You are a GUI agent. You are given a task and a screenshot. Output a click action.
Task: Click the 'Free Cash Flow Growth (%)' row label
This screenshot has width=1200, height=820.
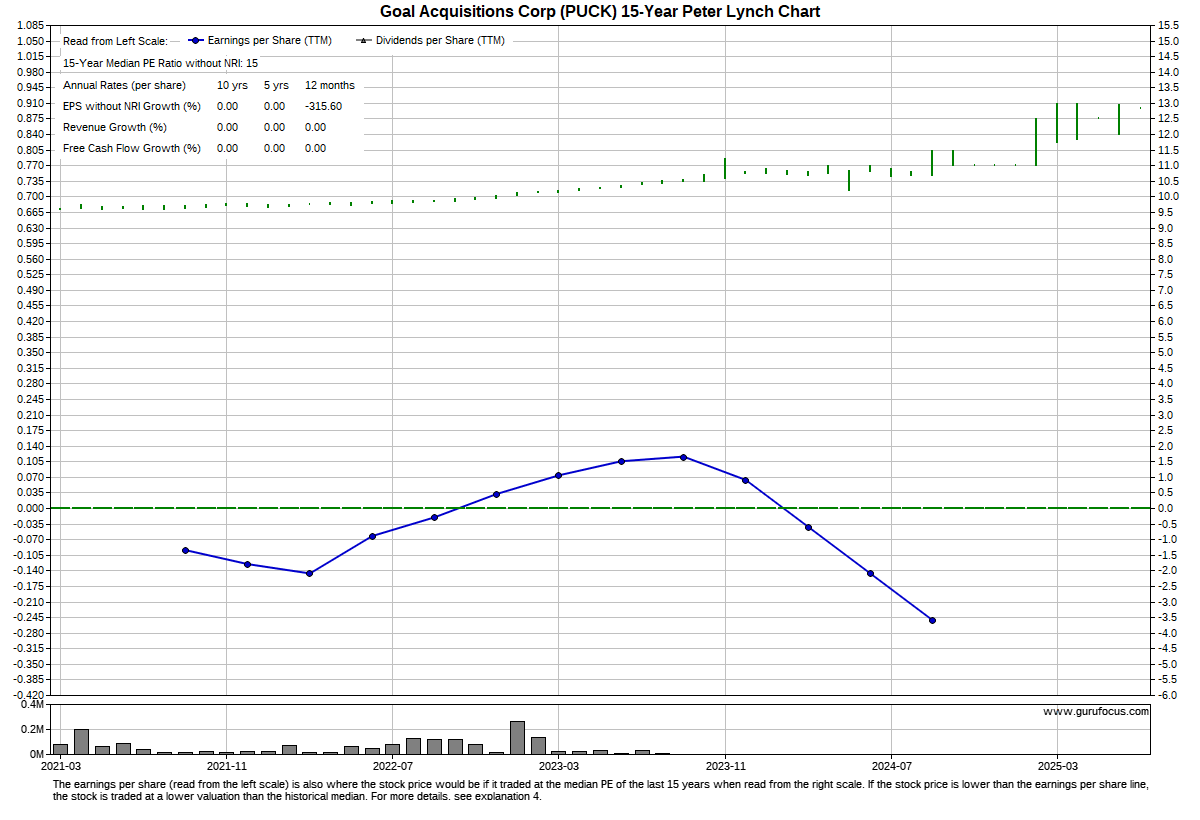coord(132,148)
